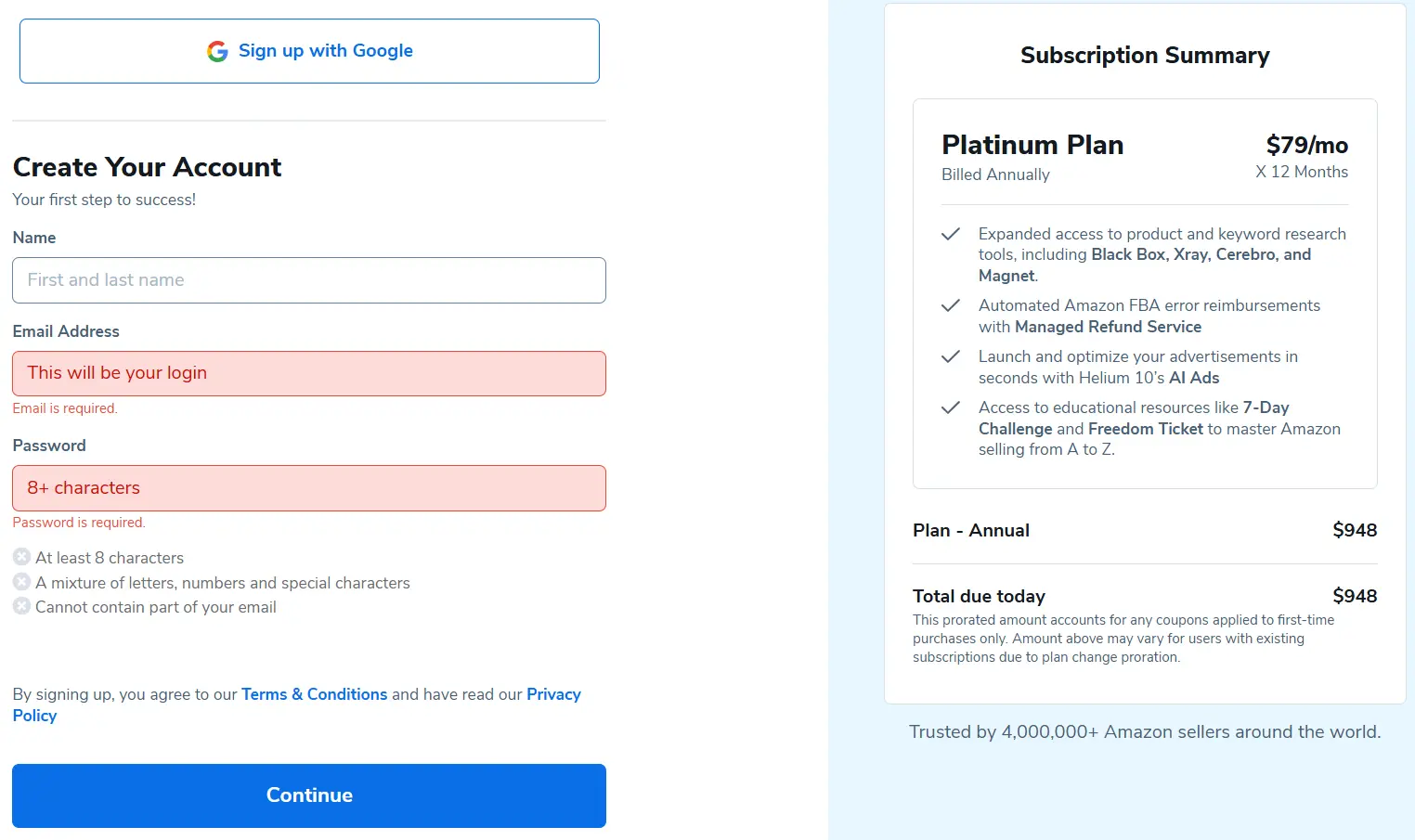Open the Privacy Policy link

pyautogui.click(x=553, y=693)
